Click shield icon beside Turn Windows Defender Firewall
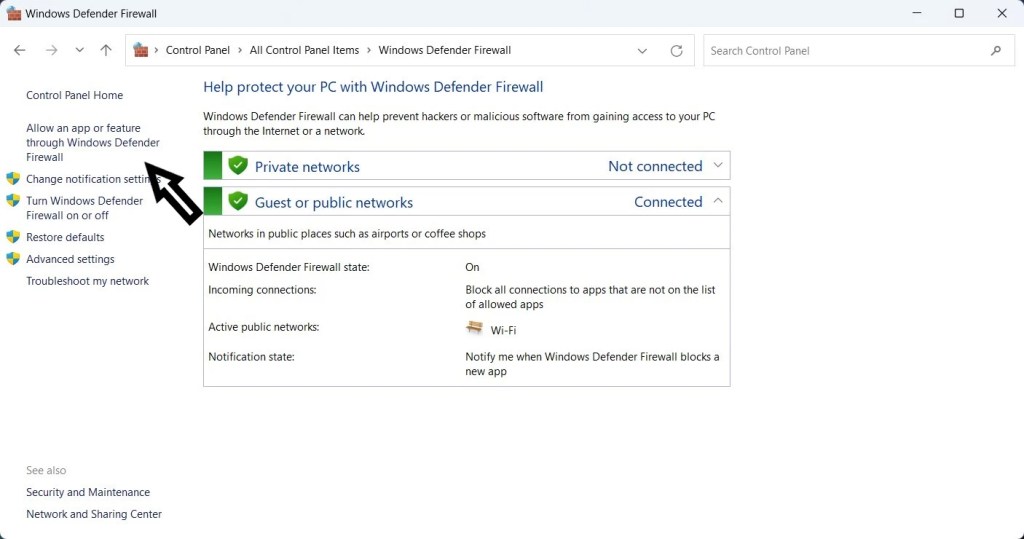The width and height of the screenshot is (1024, 539). pos(13,200)
